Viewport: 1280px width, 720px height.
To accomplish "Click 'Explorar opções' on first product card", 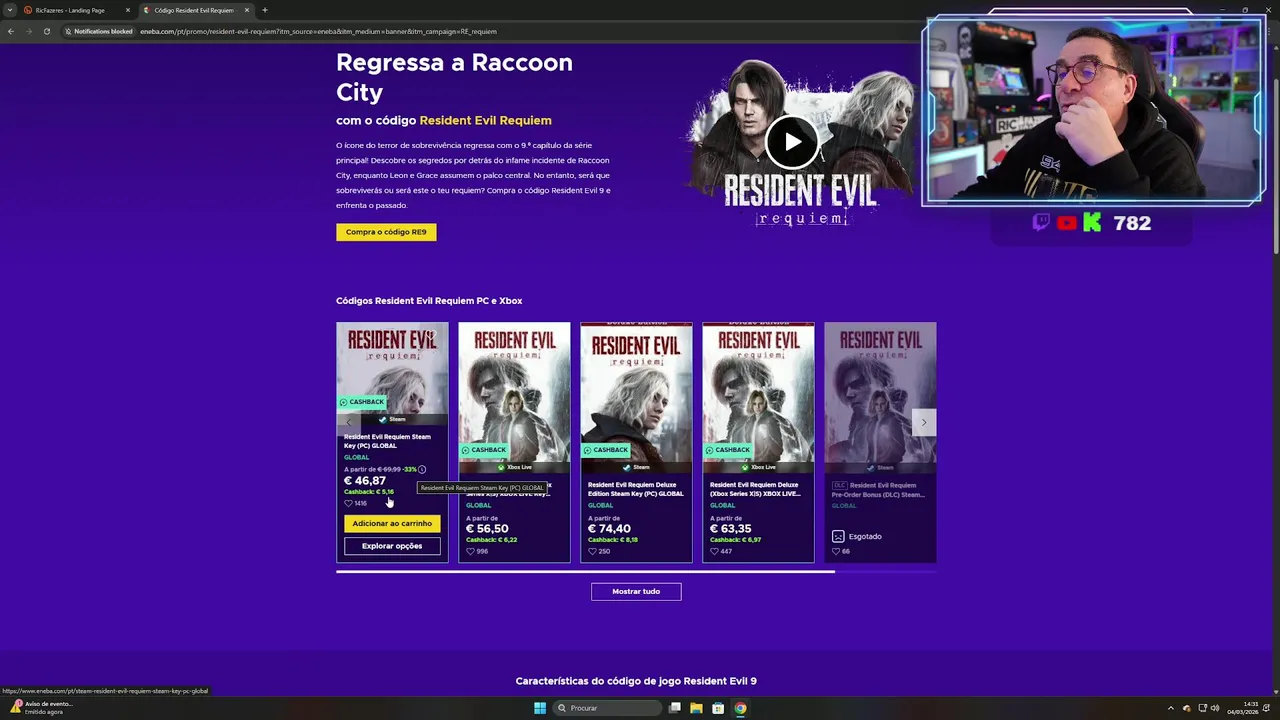I will [x=392, y=546].
